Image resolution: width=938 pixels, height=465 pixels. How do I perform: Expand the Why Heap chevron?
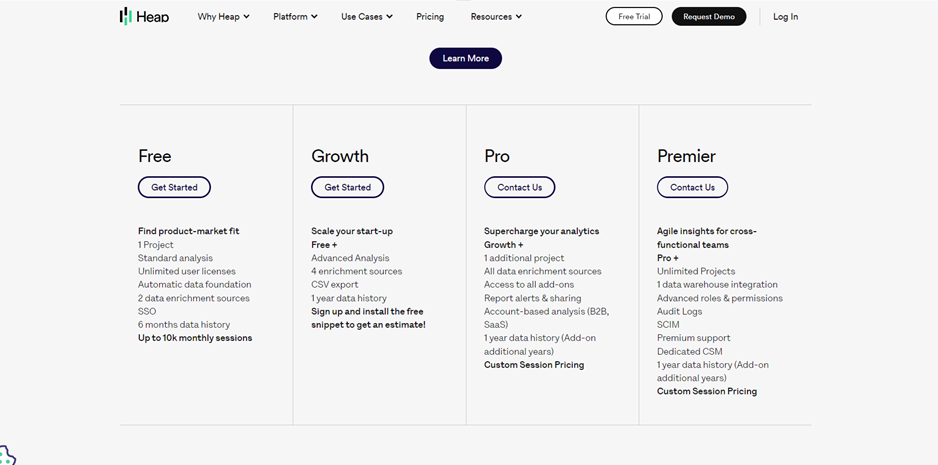(x=246, y=17)
